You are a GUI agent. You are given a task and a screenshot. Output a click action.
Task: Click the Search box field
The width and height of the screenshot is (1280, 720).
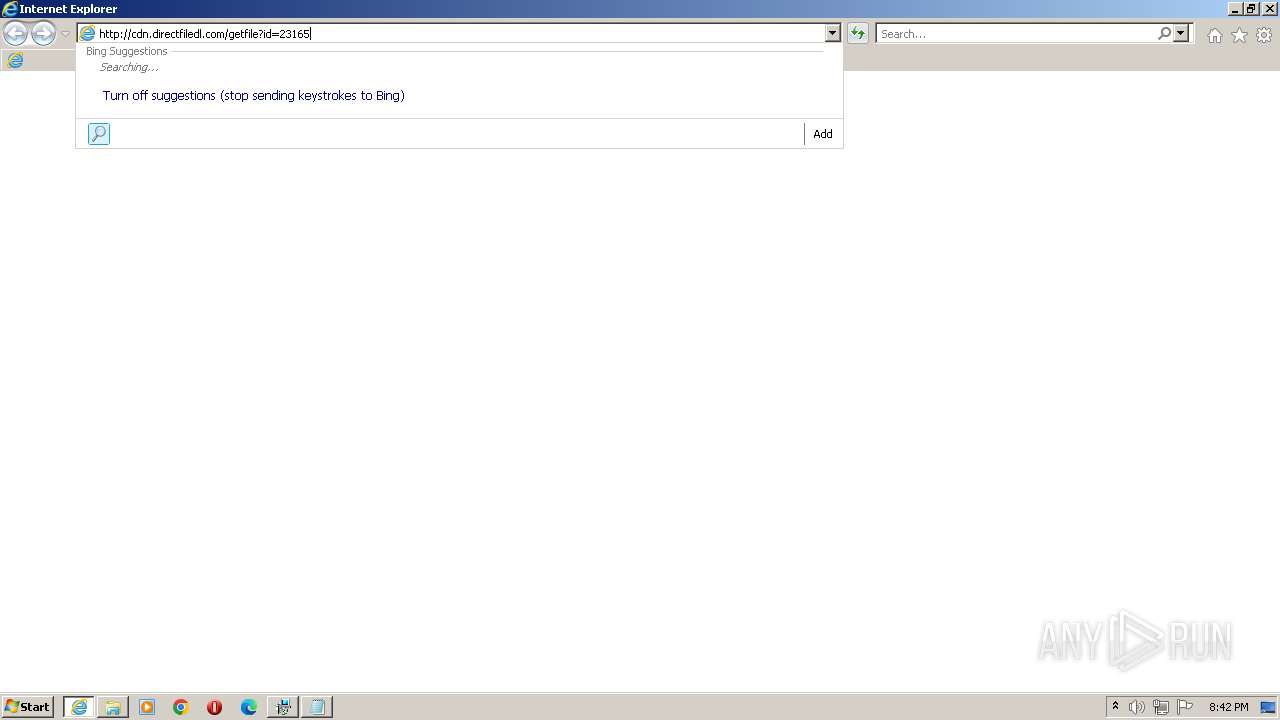pyautogui.click(x=1016, y=34)
